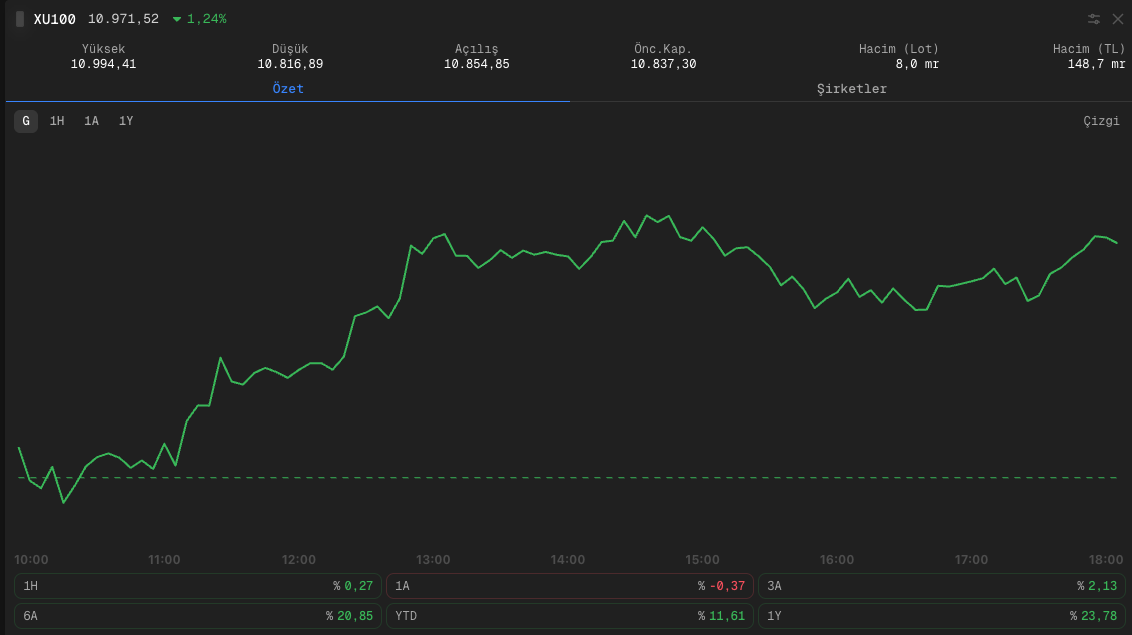
Task: Click the 1A performance showing -0,37%
Action: [x=569, y=586]
